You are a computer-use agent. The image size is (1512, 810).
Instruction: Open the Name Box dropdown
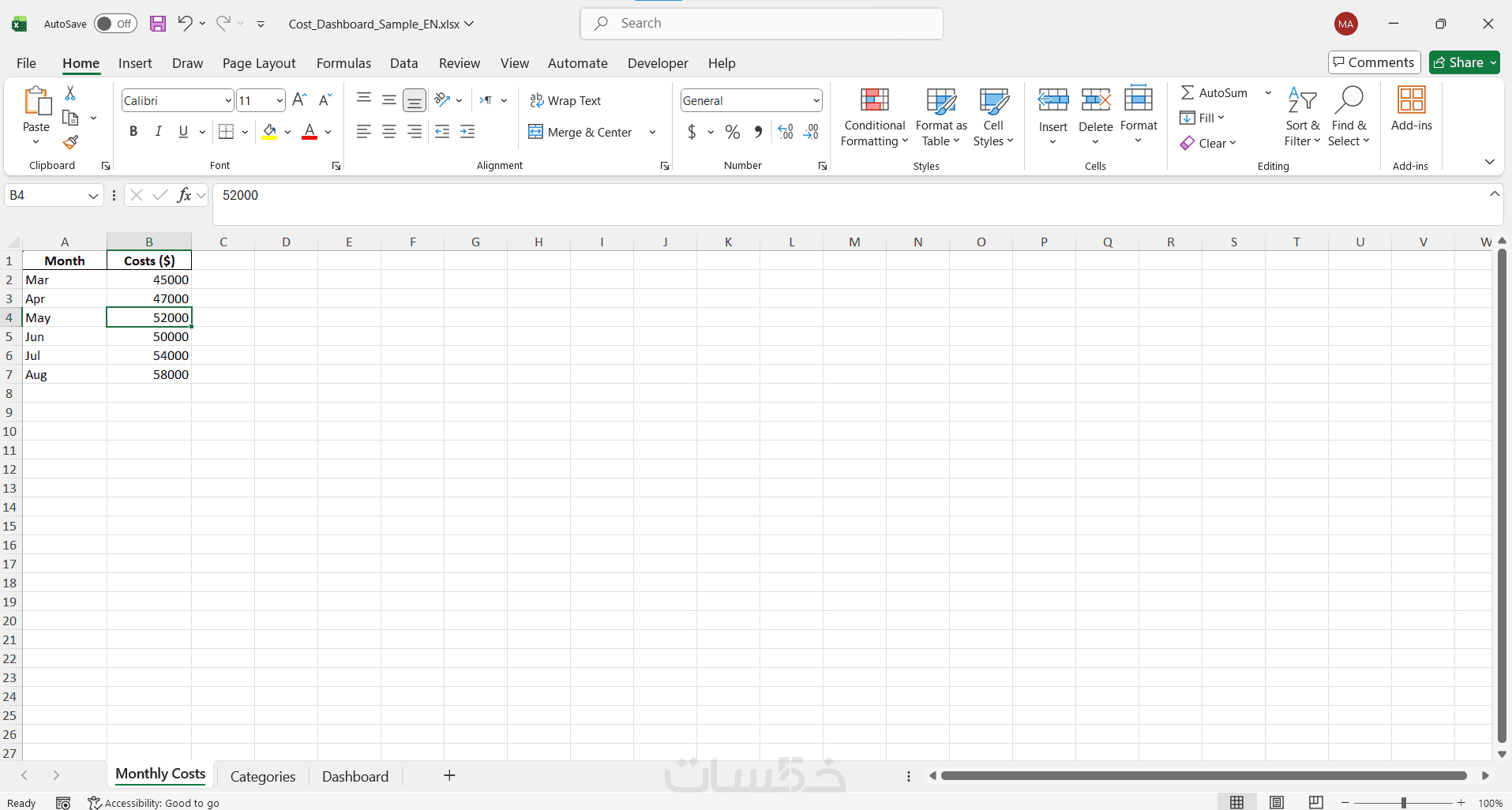(x=93, y=195)
